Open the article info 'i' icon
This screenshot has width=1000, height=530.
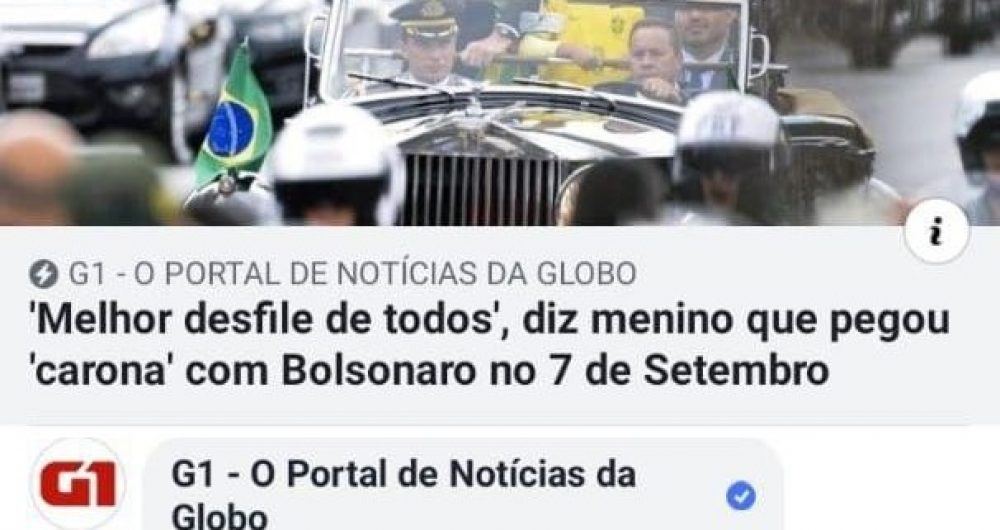pos(936,232)
